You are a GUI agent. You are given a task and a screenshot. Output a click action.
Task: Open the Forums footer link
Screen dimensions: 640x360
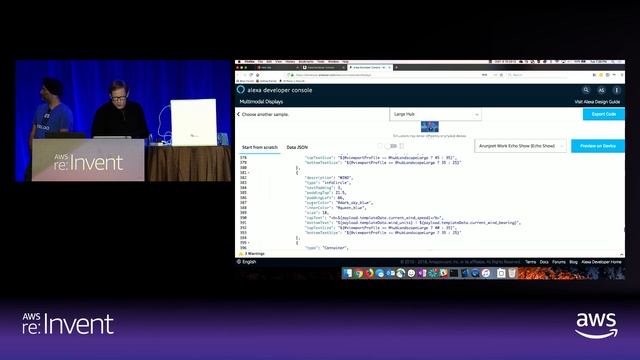pos(559,262)
